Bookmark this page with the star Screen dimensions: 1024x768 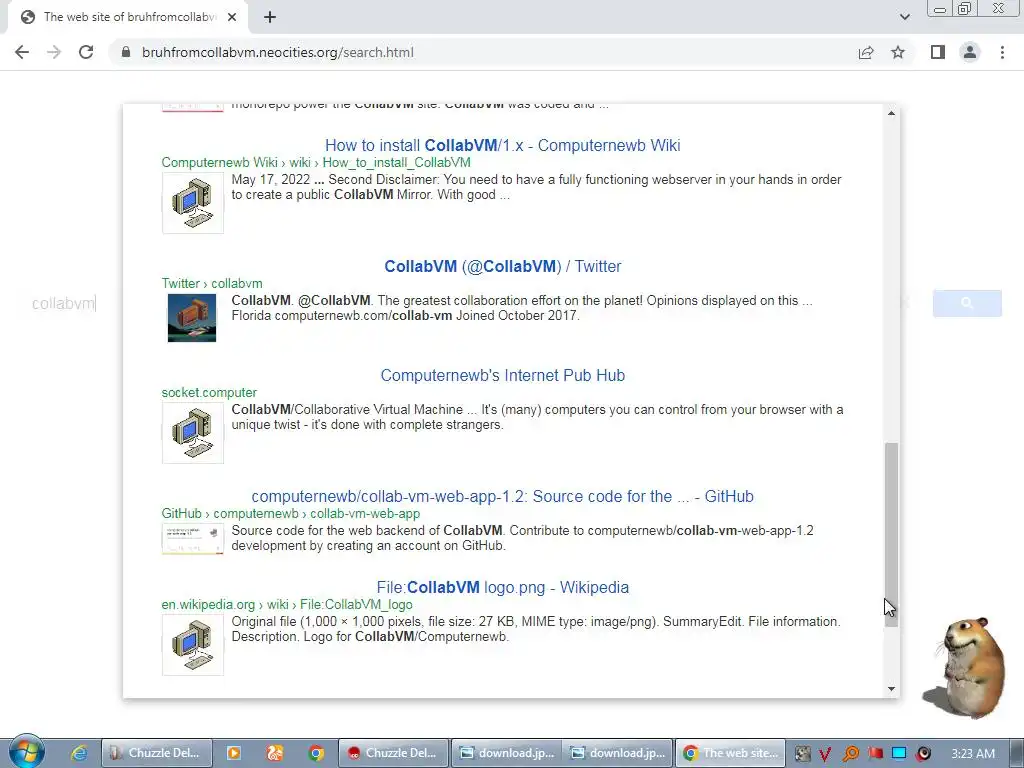(x=898, y=52)
